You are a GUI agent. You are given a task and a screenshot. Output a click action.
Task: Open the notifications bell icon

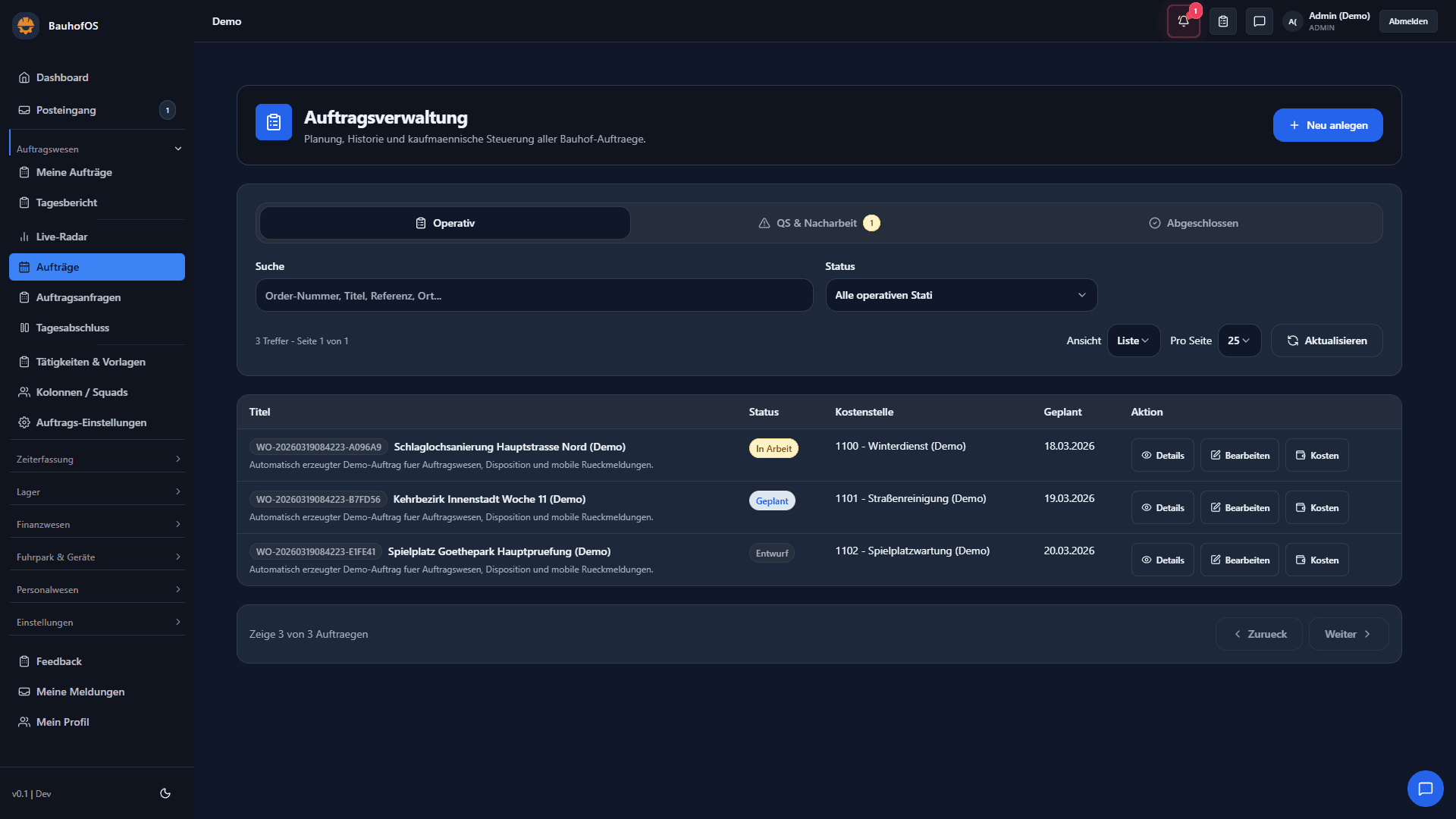click(x=1183, y=21)
